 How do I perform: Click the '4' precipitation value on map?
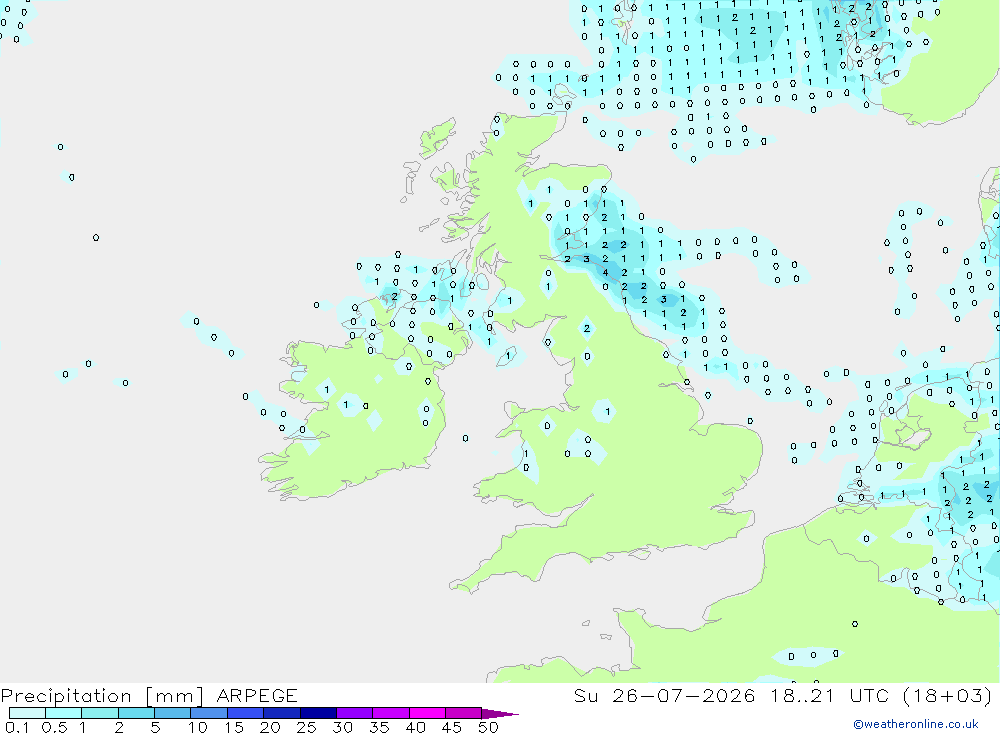tap(605, 272)
